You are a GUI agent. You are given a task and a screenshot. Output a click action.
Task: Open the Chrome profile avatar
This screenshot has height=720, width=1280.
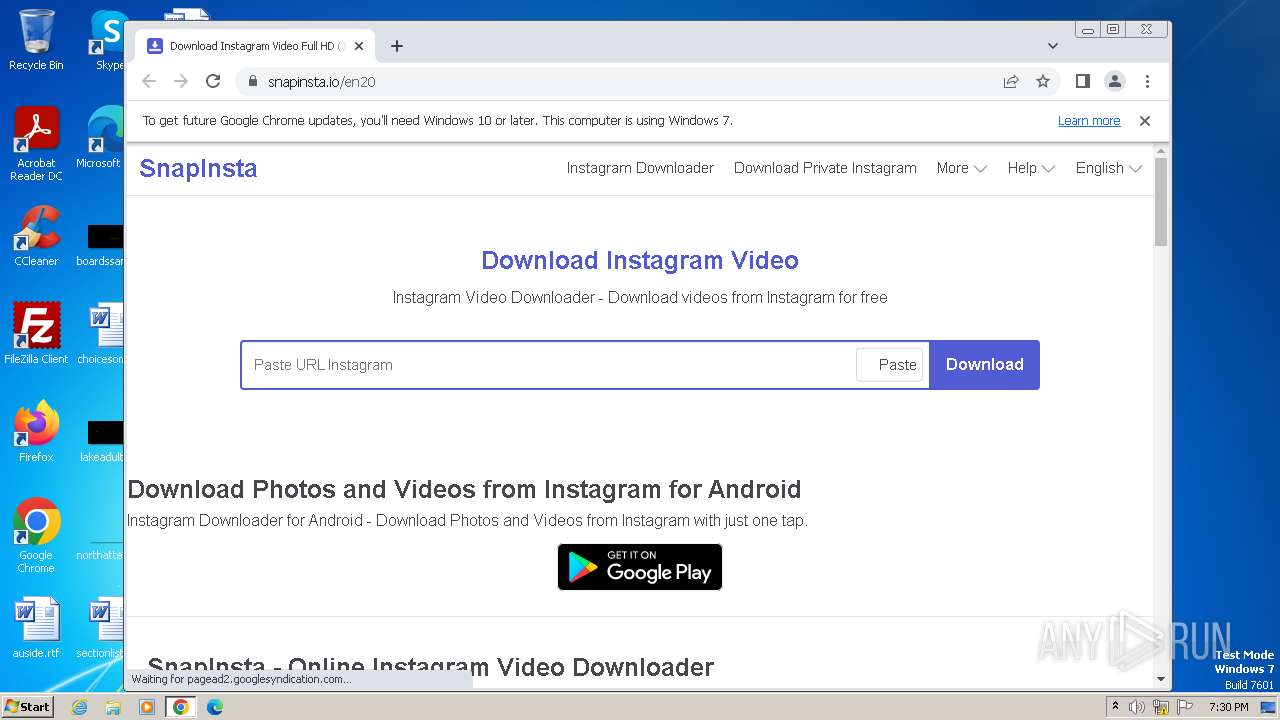point(1115,81)
